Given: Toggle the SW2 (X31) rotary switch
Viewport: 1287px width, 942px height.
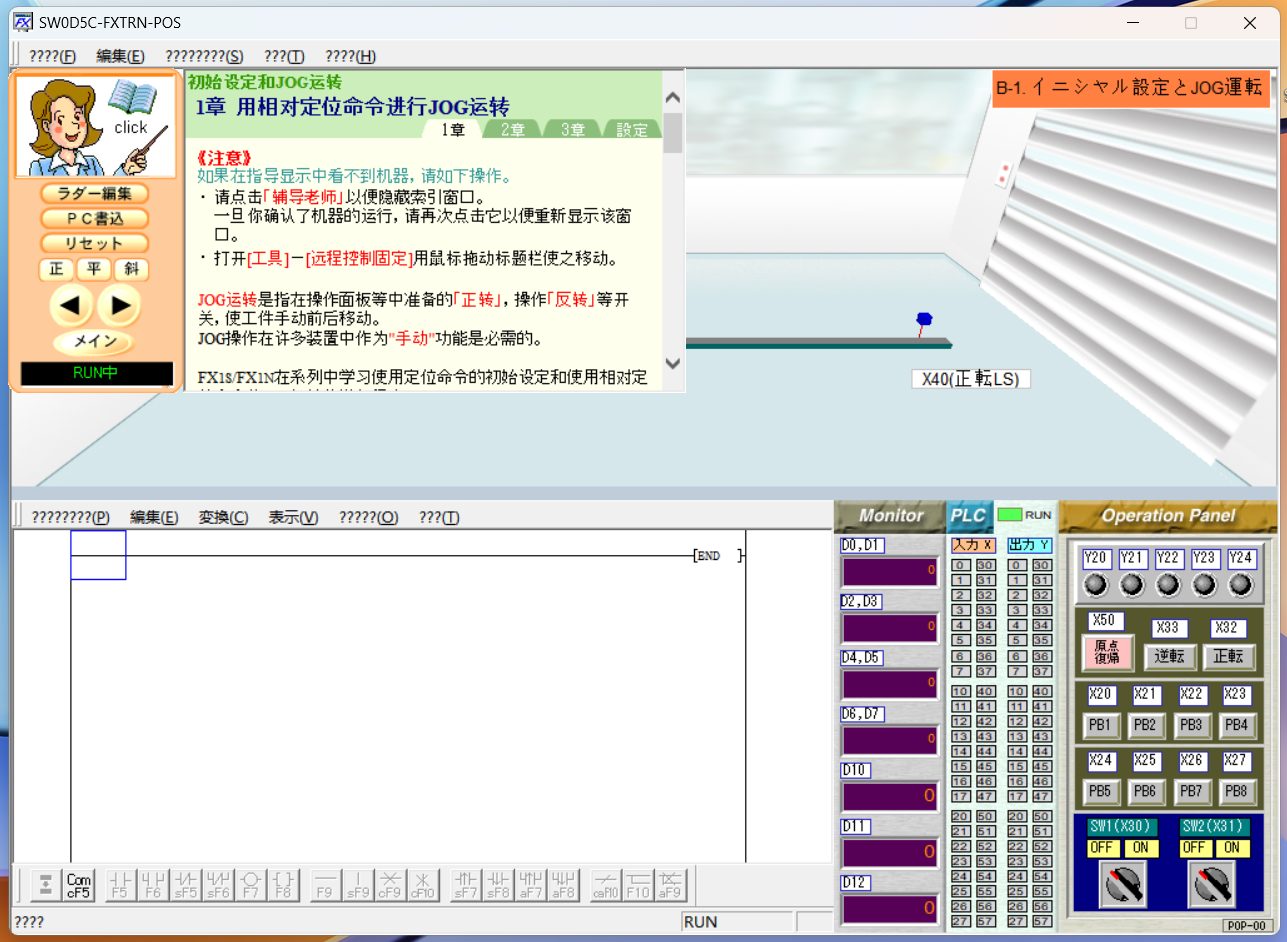Looking at the screenshot, I should (x=1211, y=883).
